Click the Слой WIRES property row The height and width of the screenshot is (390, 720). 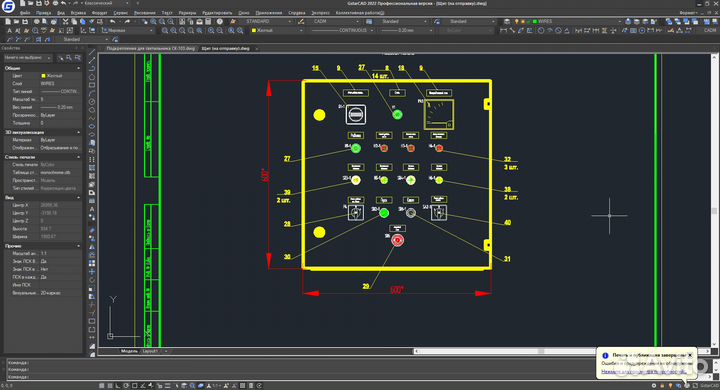[43, 84]
